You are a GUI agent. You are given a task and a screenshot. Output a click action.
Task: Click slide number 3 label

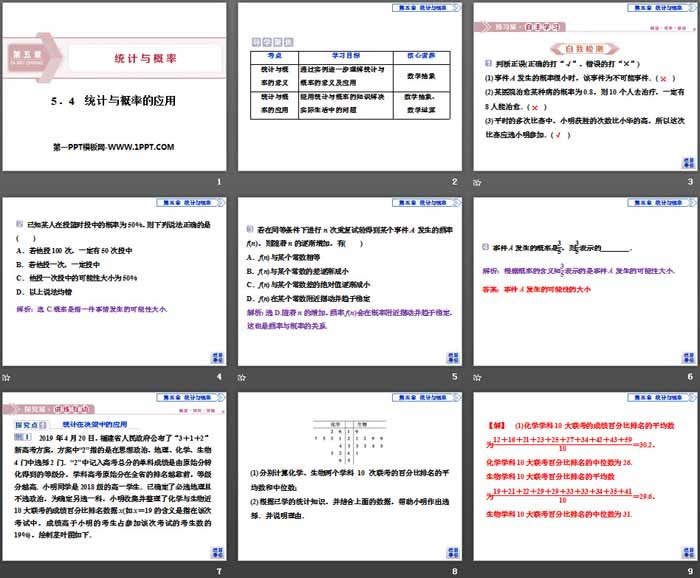click(690, 182)
